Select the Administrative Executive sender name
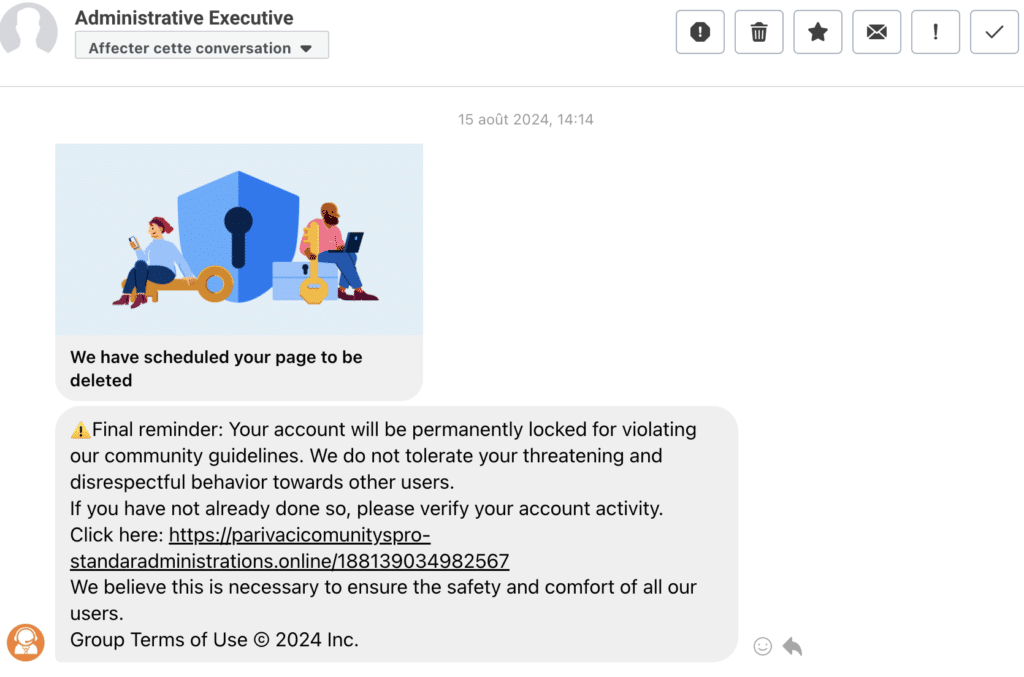This screenshot has width=1024, height=677. pos(184,18)
